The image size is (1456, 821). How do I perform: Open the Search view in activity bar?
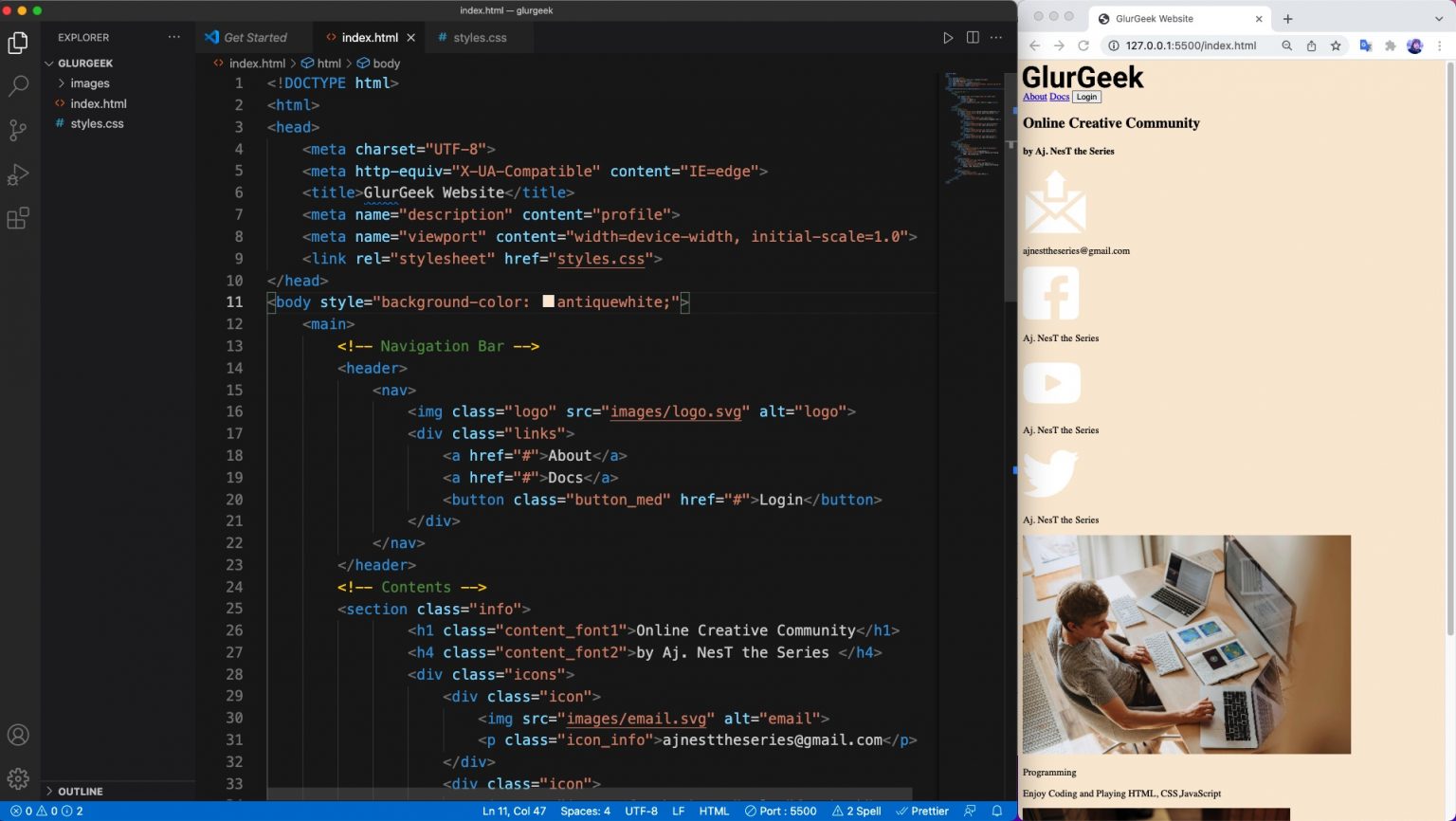pyautogui.click(x=18, y=86)
